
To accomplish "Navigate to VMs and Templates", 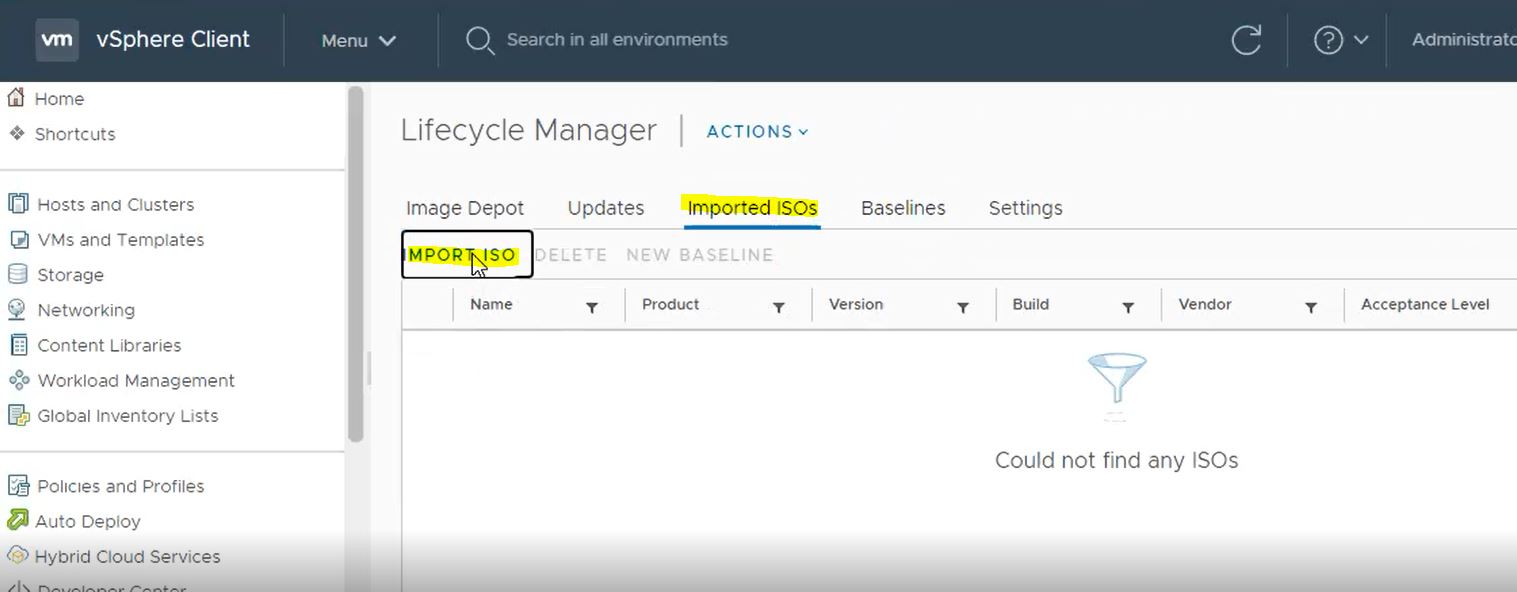I will [121, 240].
